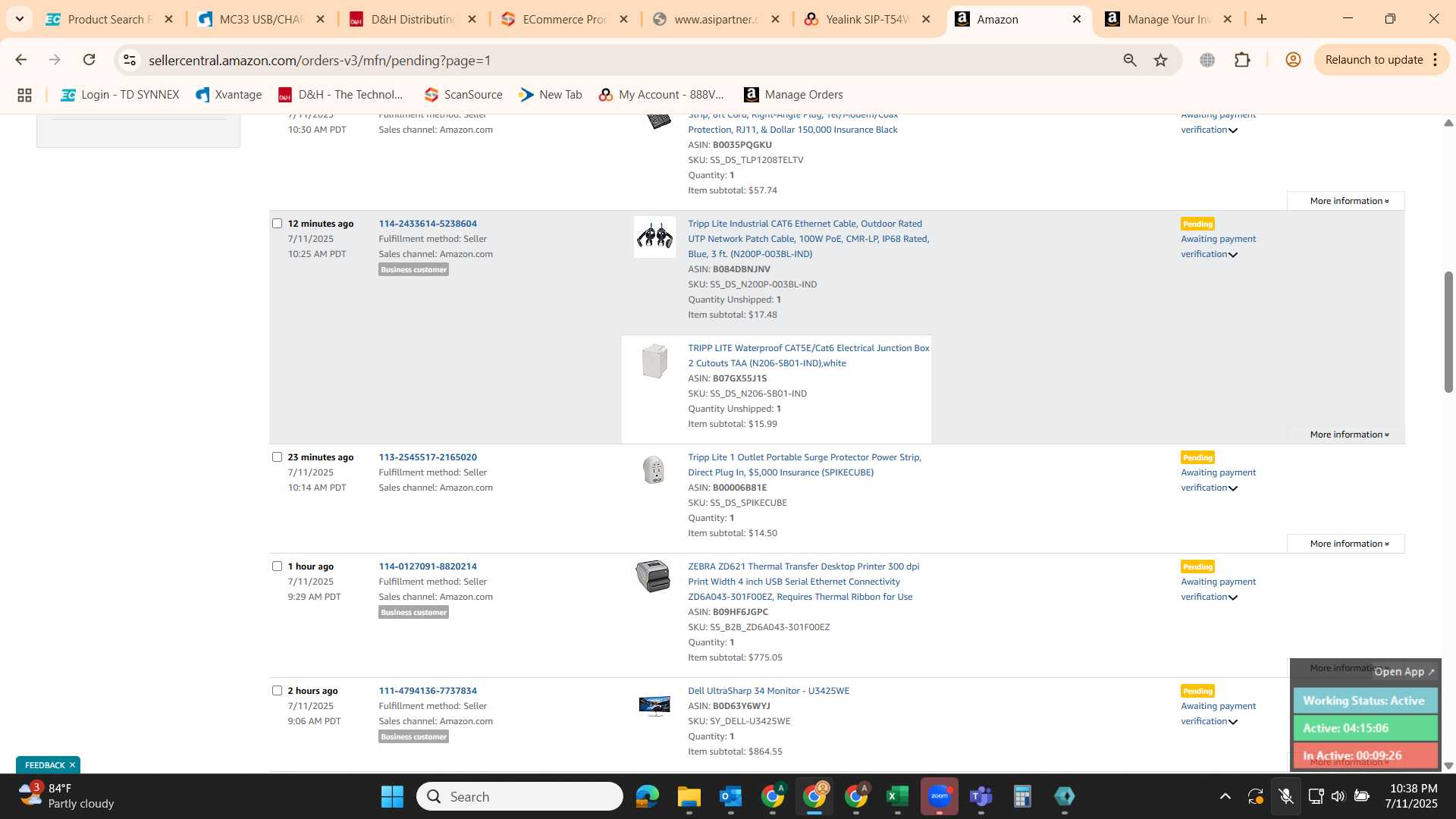Click the Windows taskbar Search box
The image size is (1456, 819).
[x=519, y=796]
